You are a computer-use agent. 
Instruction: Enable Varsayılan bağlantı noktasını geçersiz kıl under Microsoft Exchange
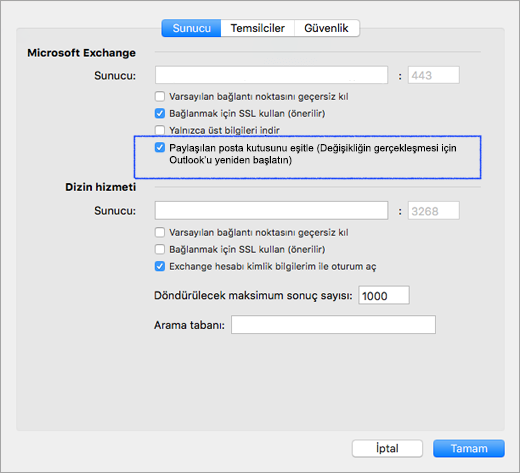[160, 97]
